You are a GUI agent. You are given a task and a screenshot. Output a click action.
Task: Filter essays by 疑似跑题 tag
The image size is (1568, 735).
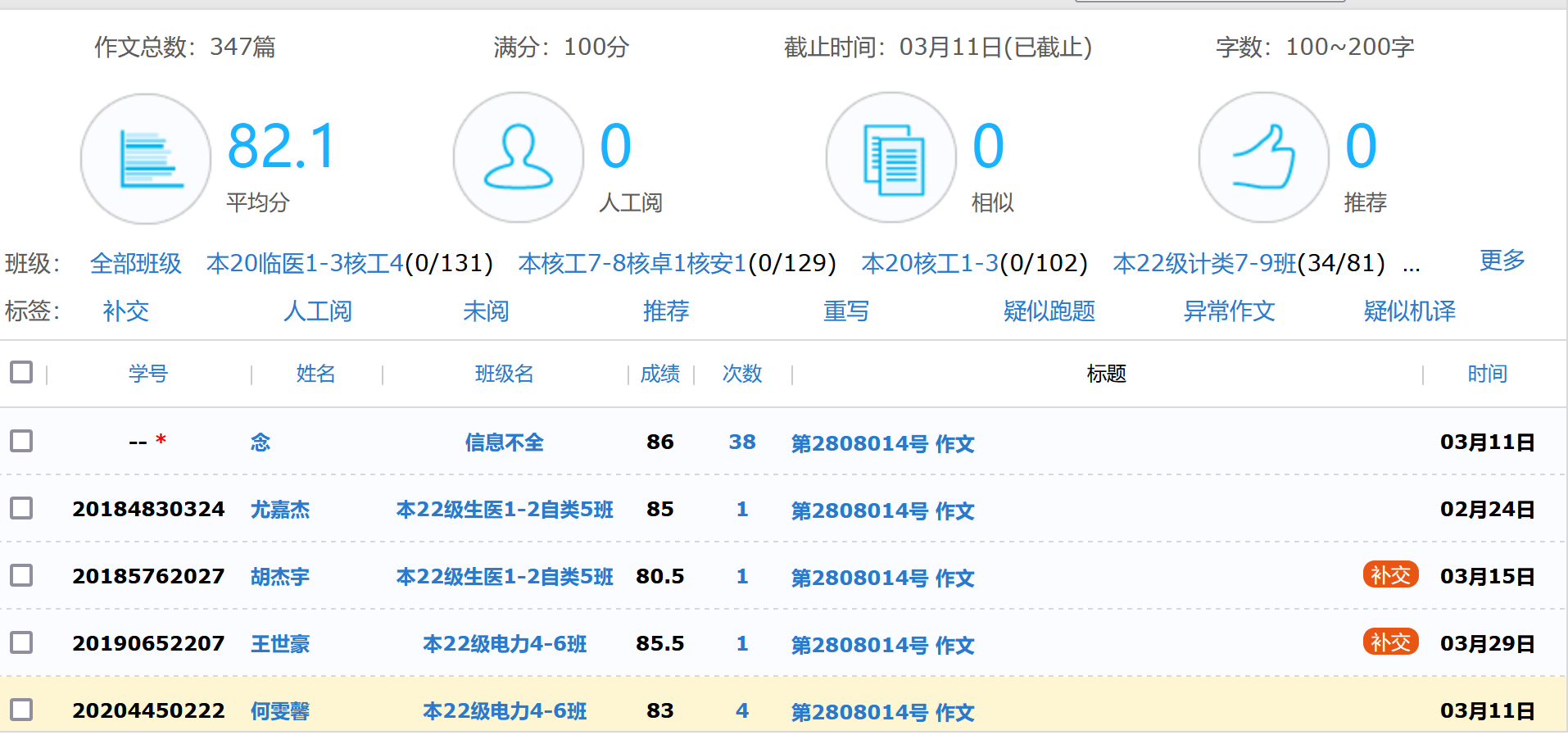pos(1049,311)
